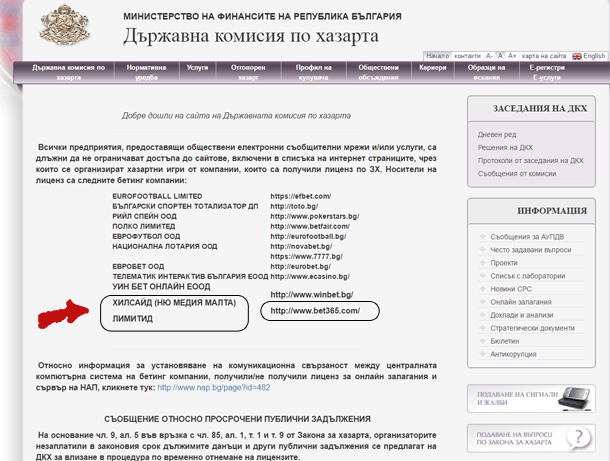Click УИН БЕТ ОНЛАЙН ЕООД company name
Viewport: 610px width, 461px height.
[x=161, y=287]
